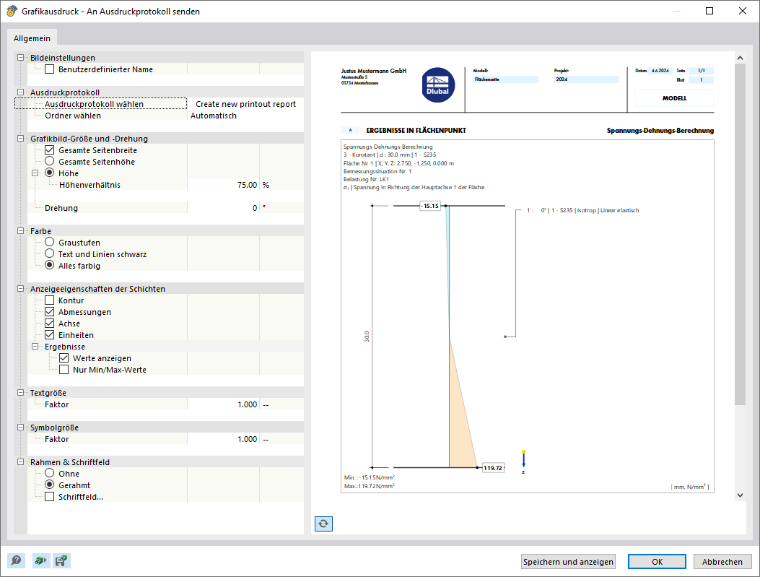Uncheck Werte anzeigen checkbox
This screenshot has width=760, height=577.
[x=64, y=358]
